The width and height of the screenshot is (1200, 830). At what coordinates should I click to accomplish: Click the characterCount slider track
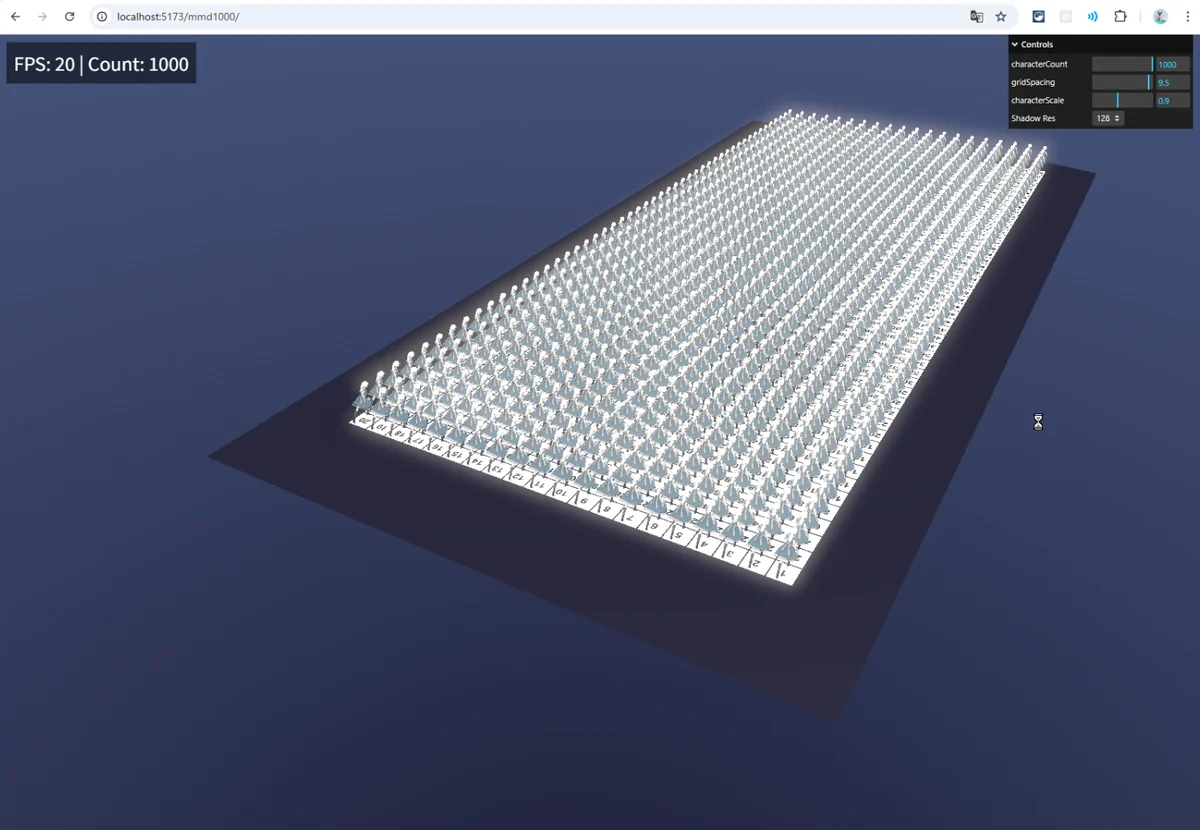coord(1122,64)
